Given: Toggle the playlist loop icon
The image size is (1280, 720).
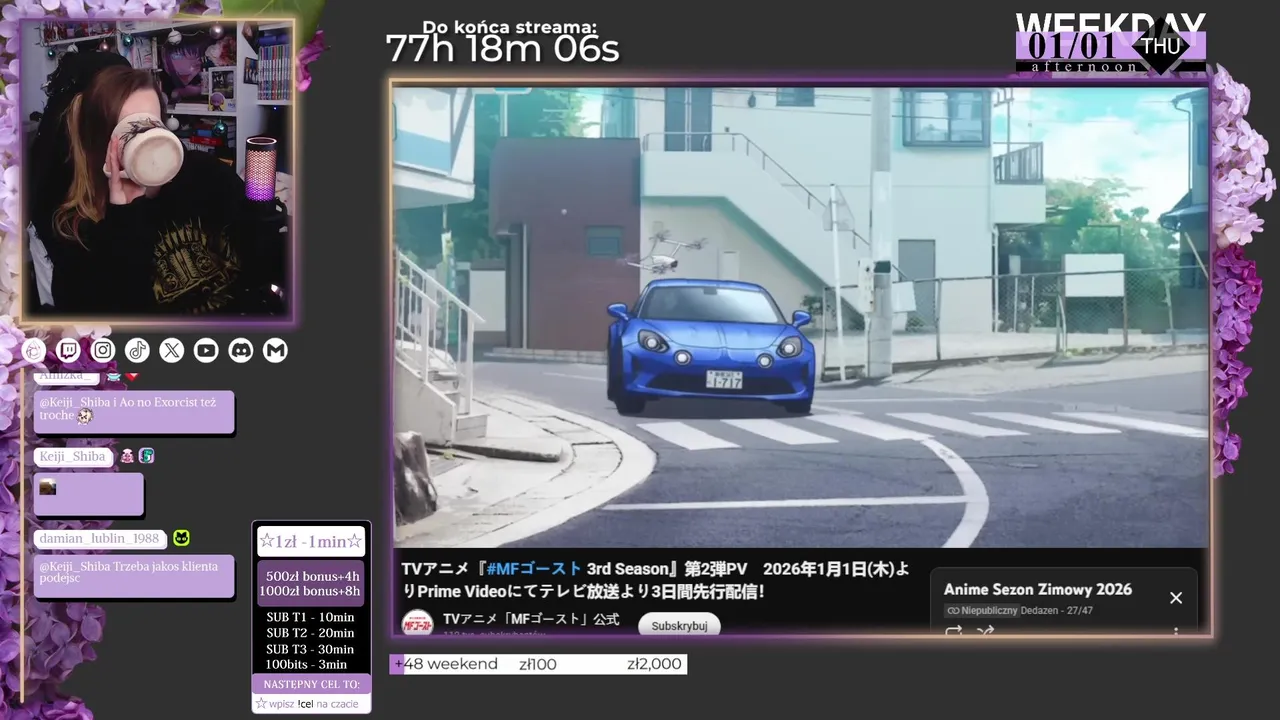Looking at the screenshot, I should click(x=953, y=630).
